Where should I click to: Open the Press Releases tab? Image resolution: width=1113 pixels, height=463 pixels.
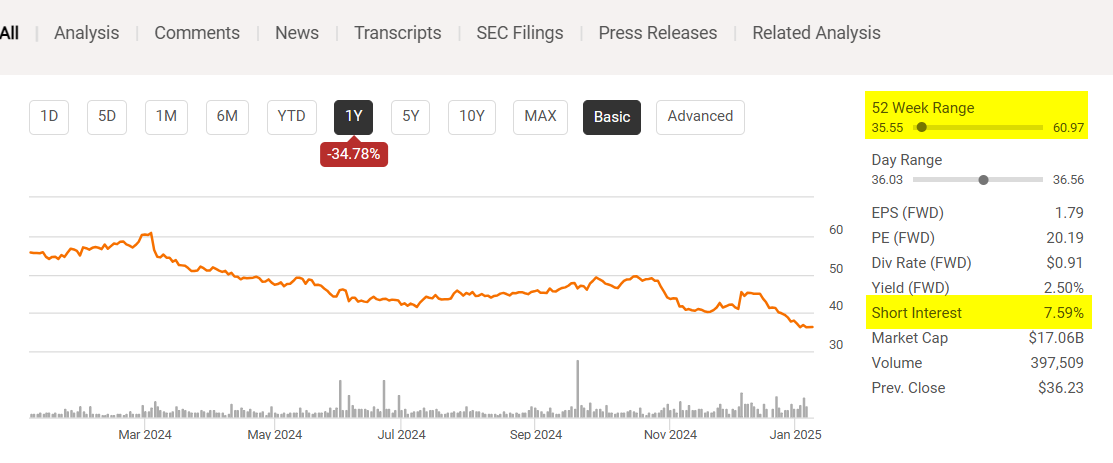(657, 33)
